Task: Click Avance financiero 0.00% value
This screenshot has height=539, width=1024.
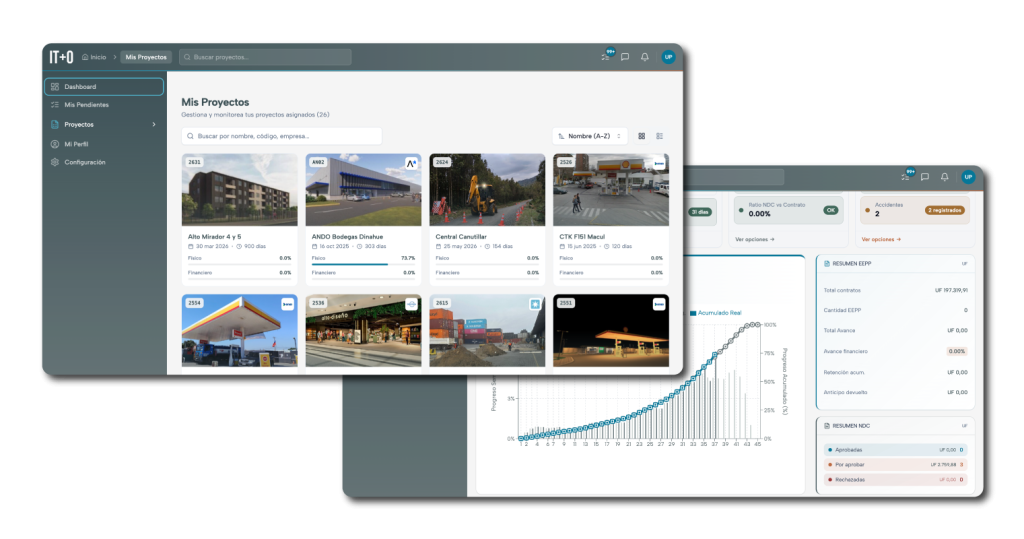Action: [957, 351]
